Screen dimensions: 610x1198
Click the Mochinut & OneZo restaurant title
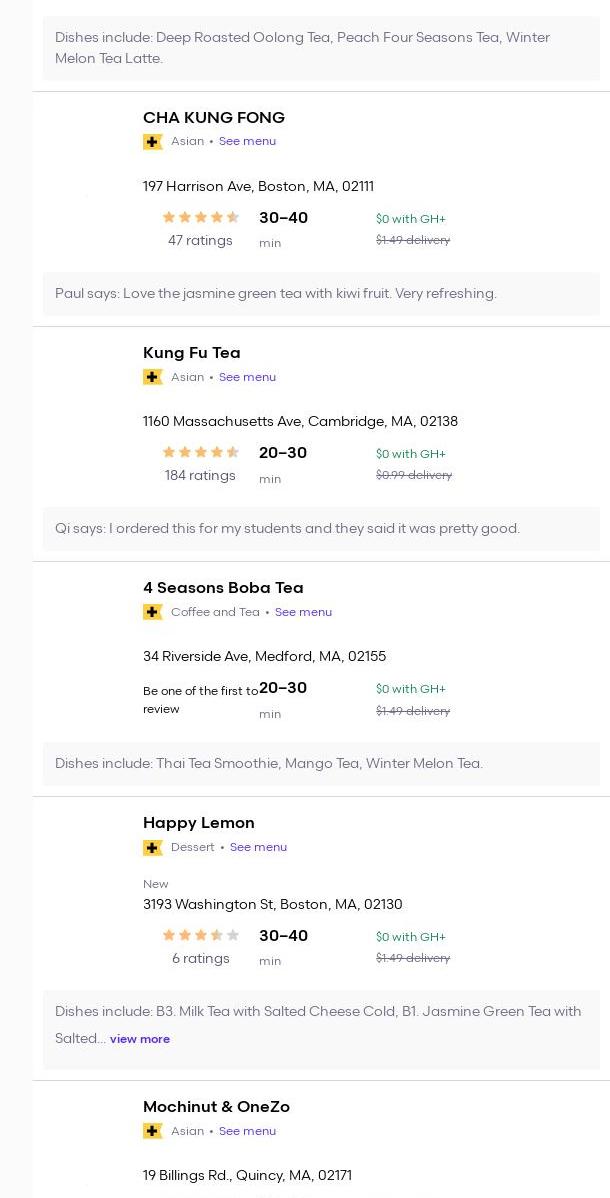[x=216, y=1107]
